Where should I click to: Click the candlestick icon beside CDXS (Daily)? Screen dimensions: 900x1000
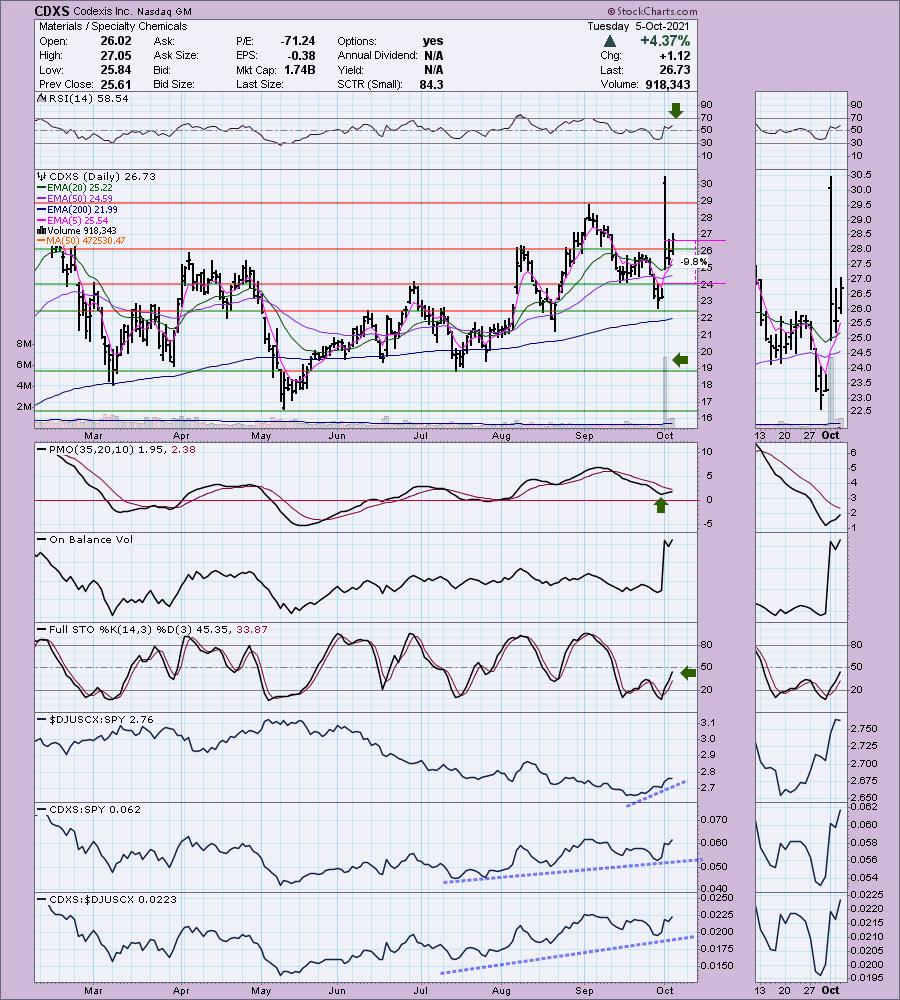click(41, 176)
